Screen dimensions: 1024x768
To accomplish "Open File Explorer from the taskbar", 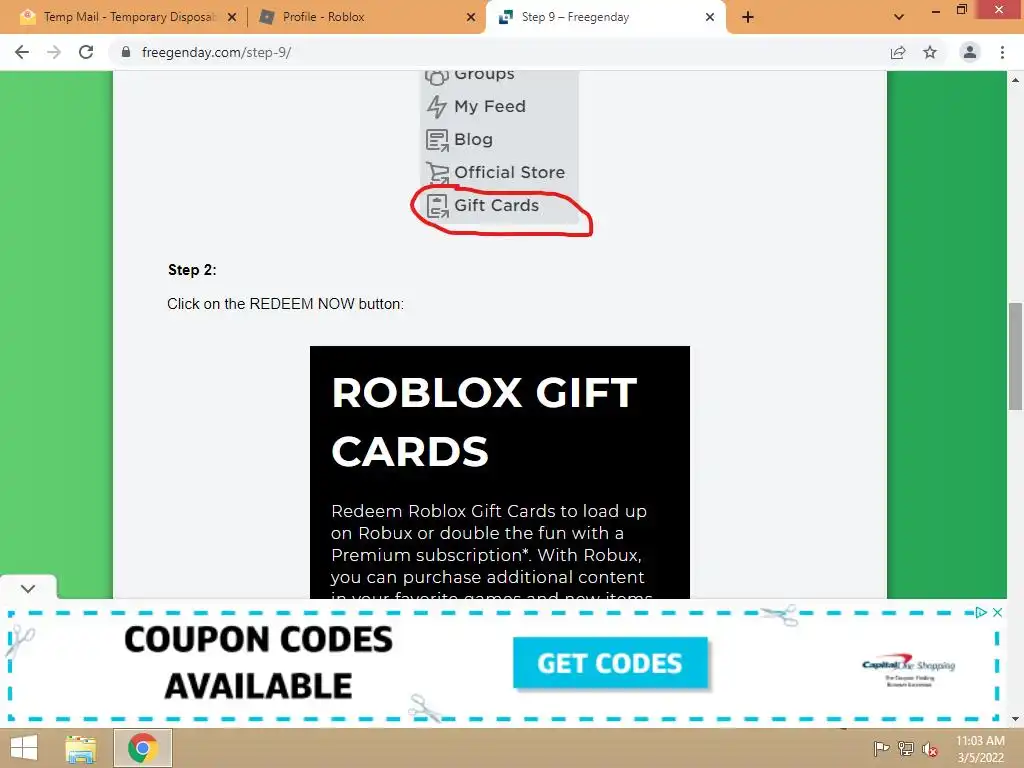I will pyautogui.click(x=81, y=748).
